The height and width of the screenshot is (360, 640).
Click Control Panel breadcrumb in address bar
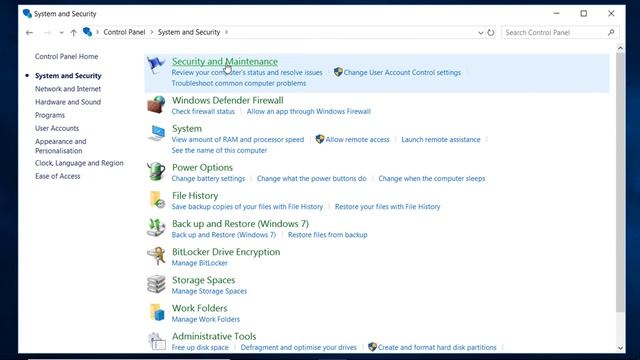124,32
